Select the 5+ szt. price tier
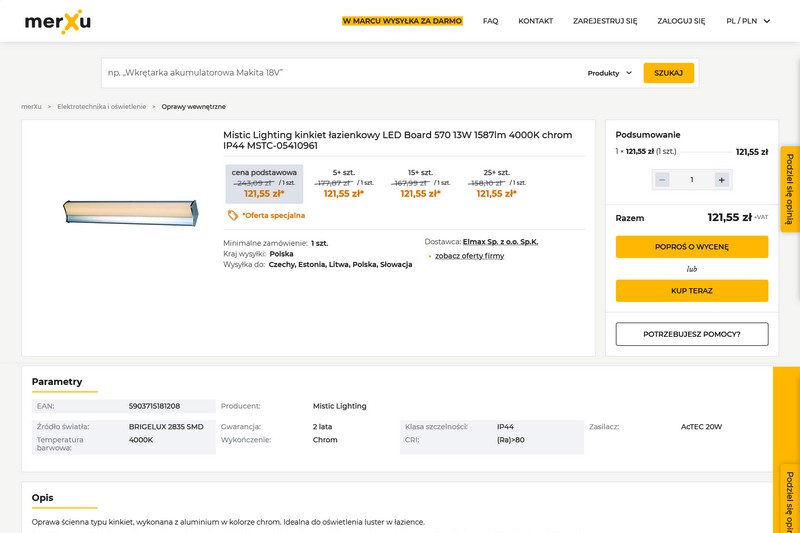800x533 pixels. coord(343,184)
